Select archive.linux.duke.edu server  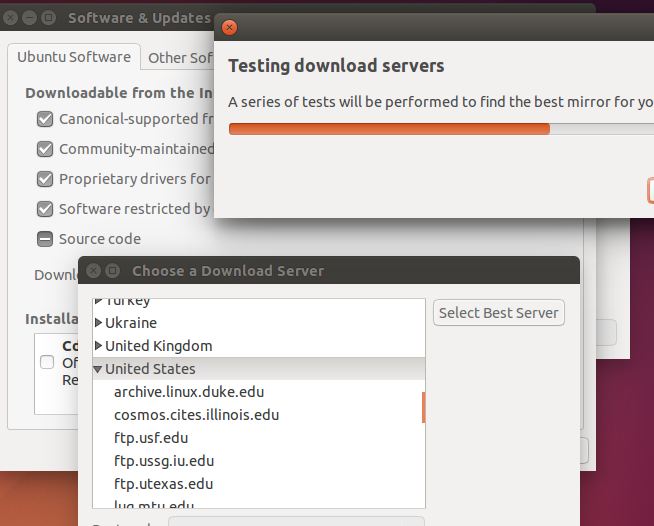259,392
